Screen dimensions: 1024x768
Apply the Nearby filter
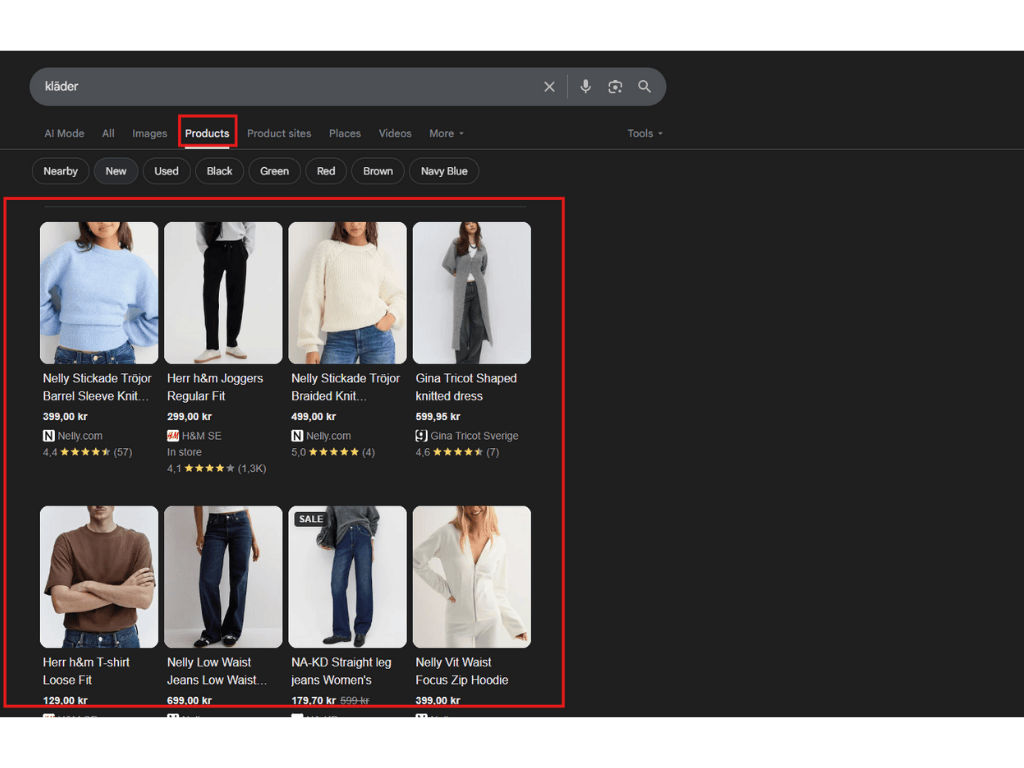[x=60, y=170]
